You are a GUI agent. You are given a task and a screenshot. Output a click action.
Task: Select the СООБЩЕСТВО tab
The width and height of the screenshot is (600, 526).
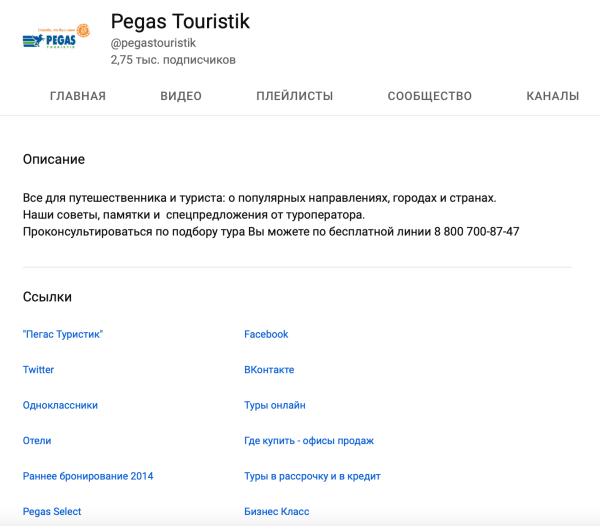tap(429, 96)
